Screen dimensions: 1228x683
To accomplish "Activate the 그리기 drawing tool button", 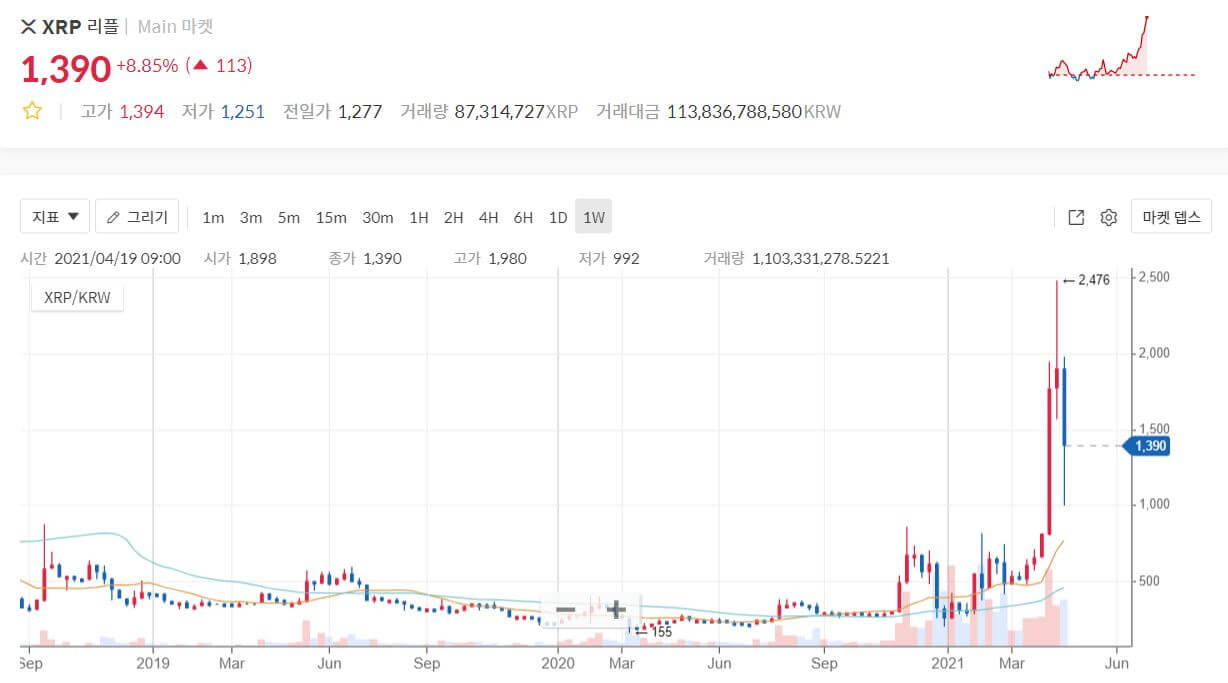I will point(137,216).
